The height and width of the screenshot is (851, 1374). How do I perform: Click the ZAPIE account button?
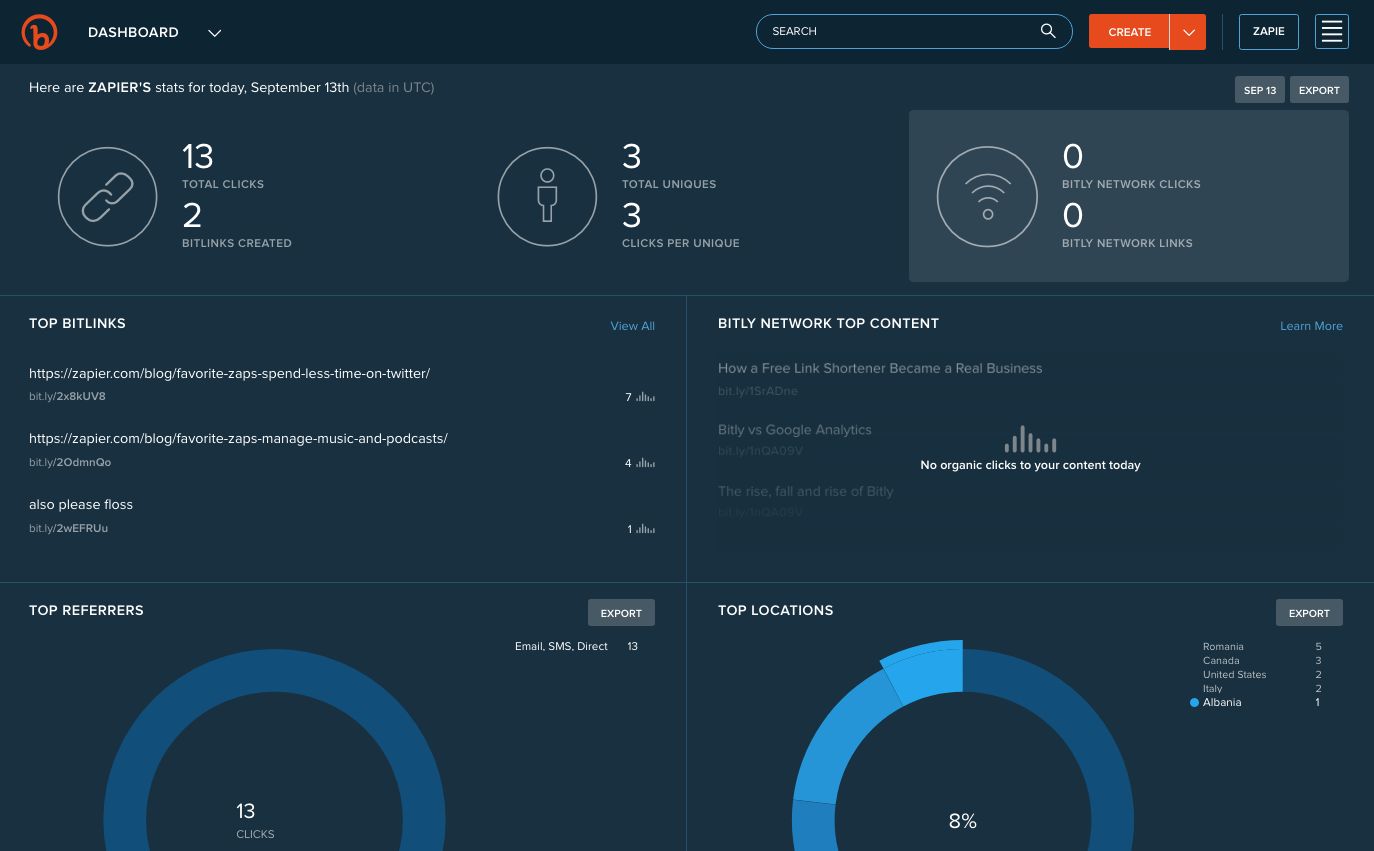(1268, 32)
